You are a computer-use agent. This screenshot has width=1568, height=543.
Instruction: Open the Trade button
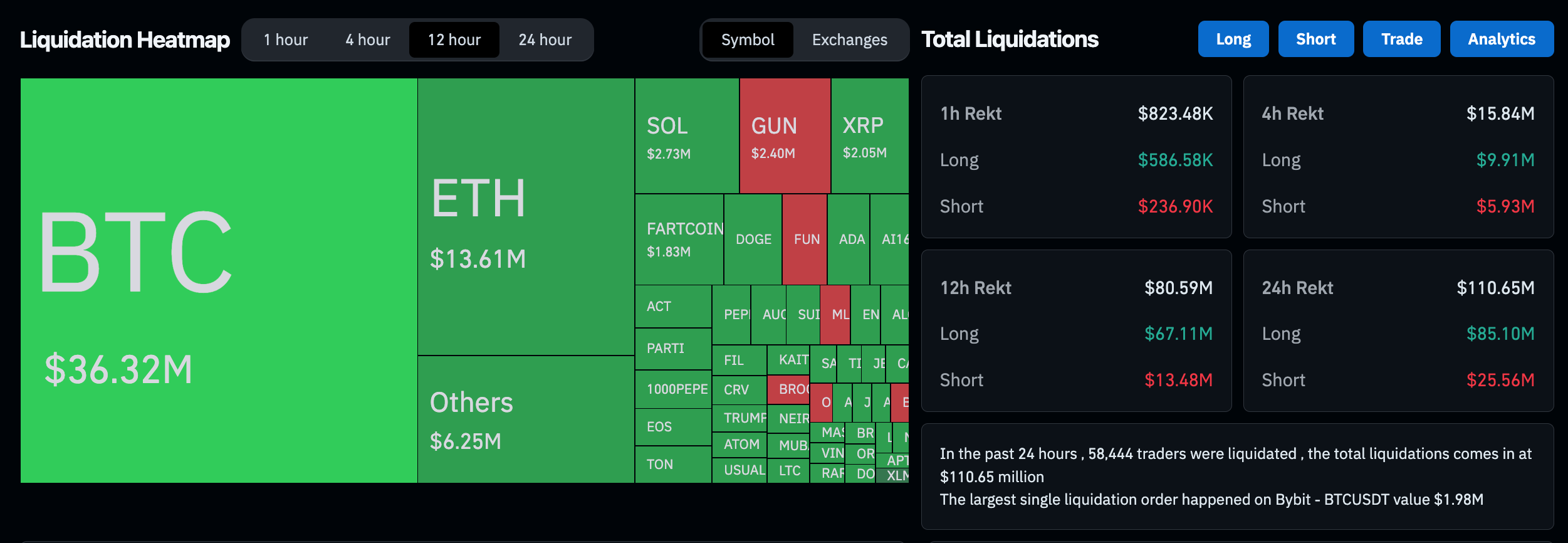point(1401,39)
